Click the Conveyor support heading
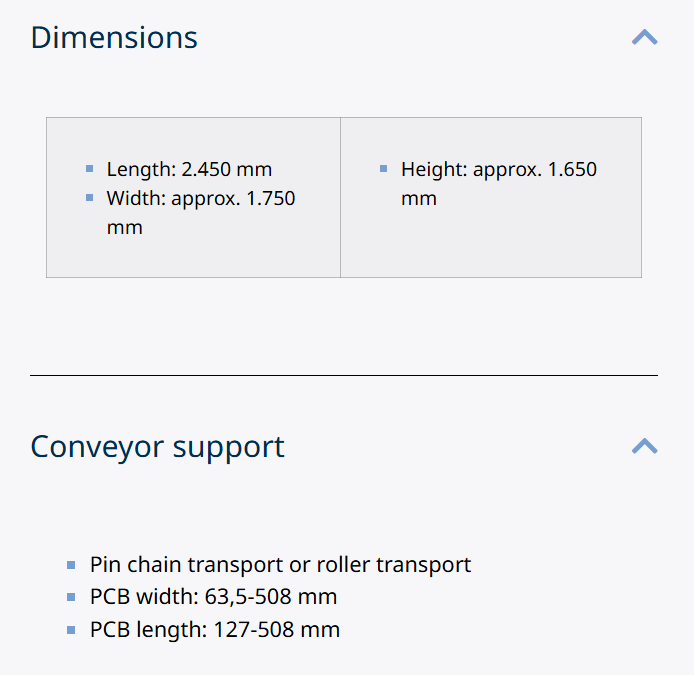Viewport: 694px width, 675px height. tap(157, 446)
